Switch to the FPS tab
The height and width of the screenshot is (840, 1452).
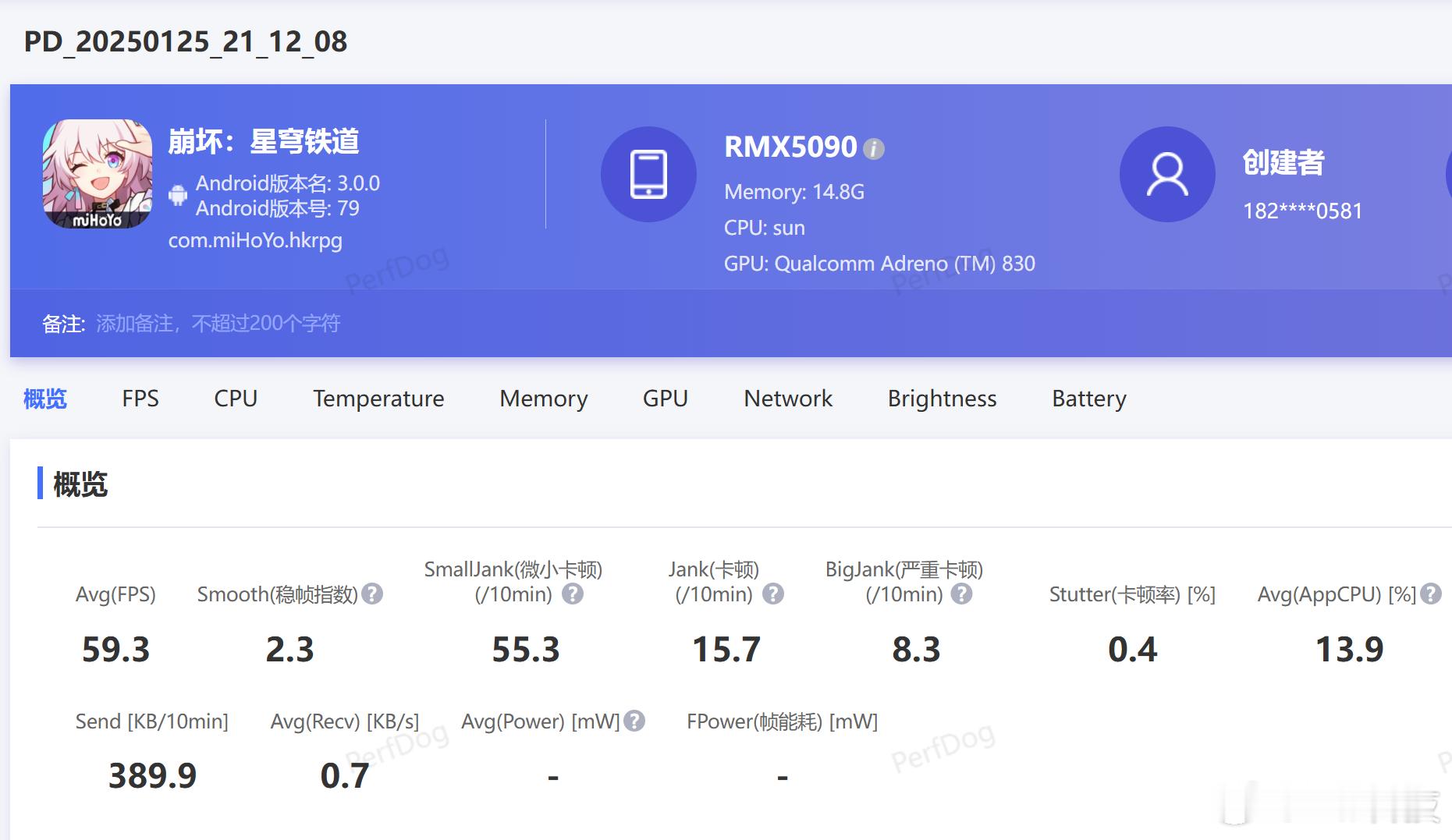[x=140, y=399]
